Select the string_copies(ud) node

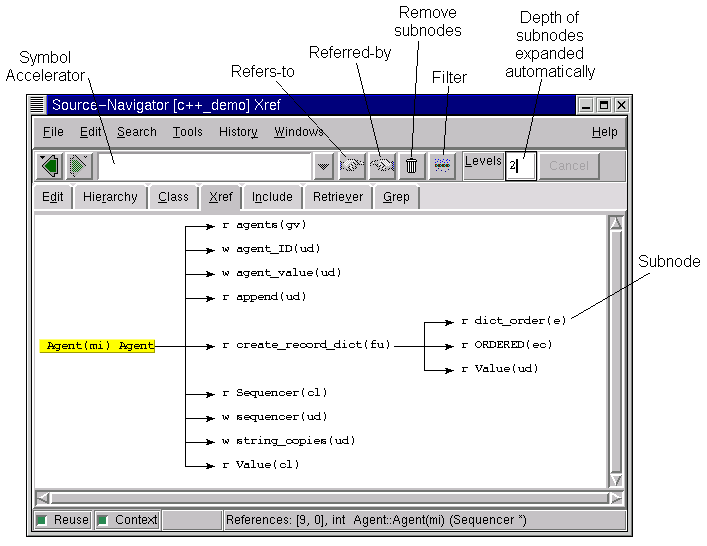[289, 440]
